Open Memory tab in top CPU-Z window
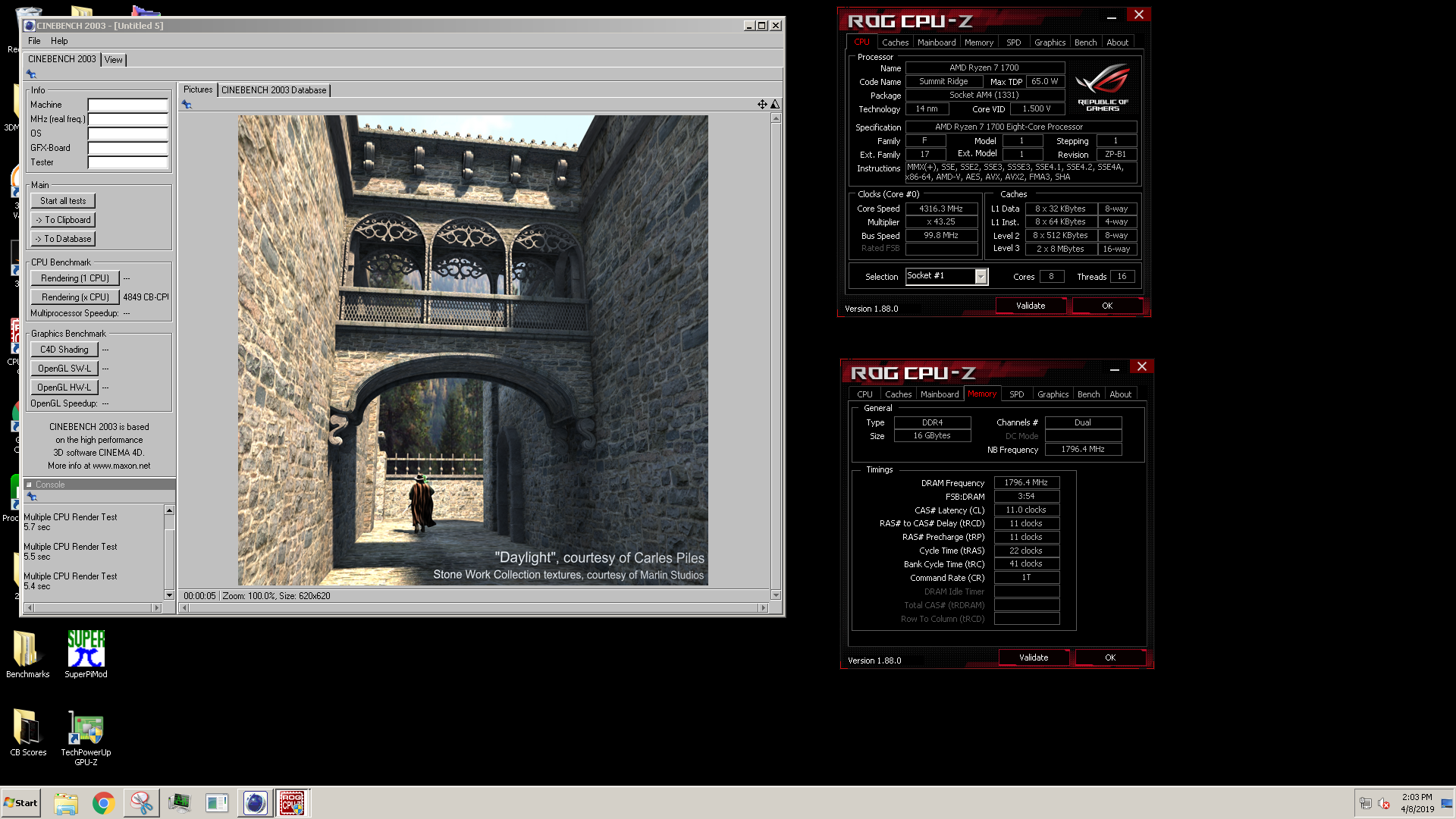Screen dimensions: 1456x819 (979, 42)
